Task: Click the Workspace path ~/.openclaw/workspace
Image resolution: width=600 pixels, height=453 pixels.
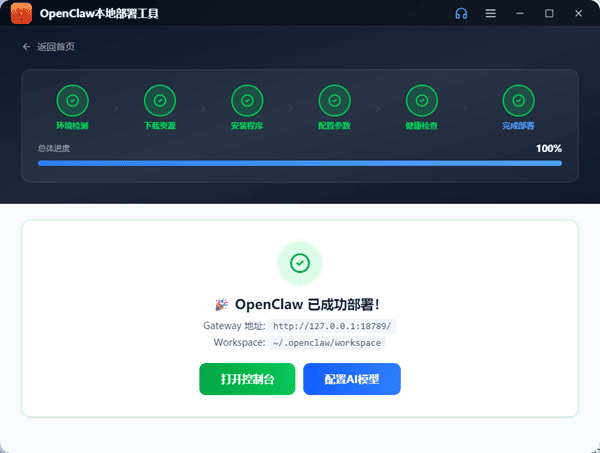Action: coord(327,342)
